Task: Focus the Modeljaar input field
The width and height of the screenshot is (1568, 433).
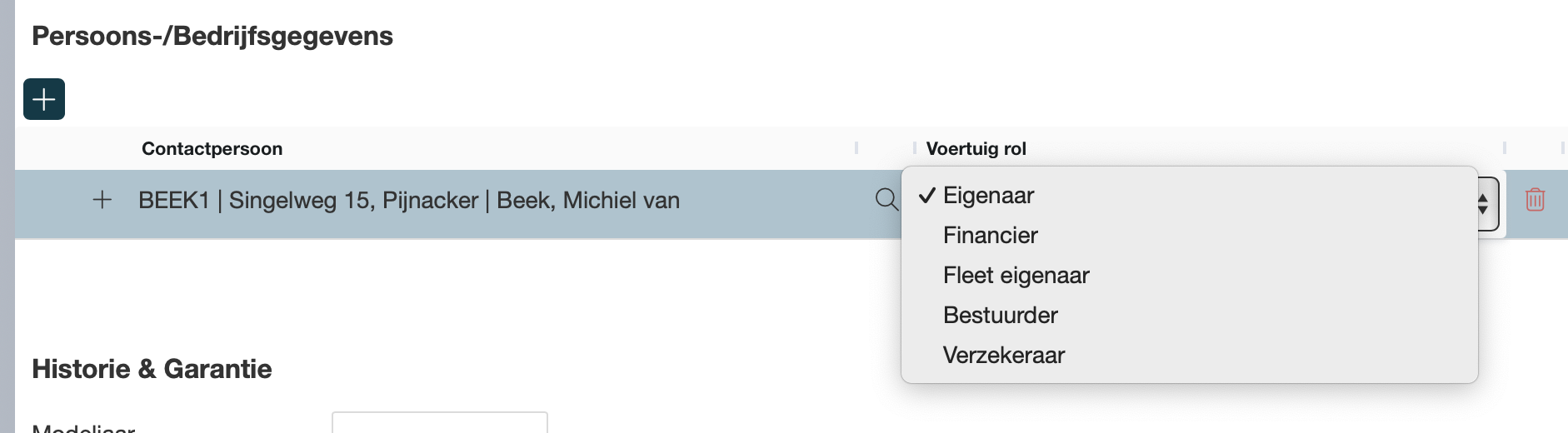Action: coord(439,423)
